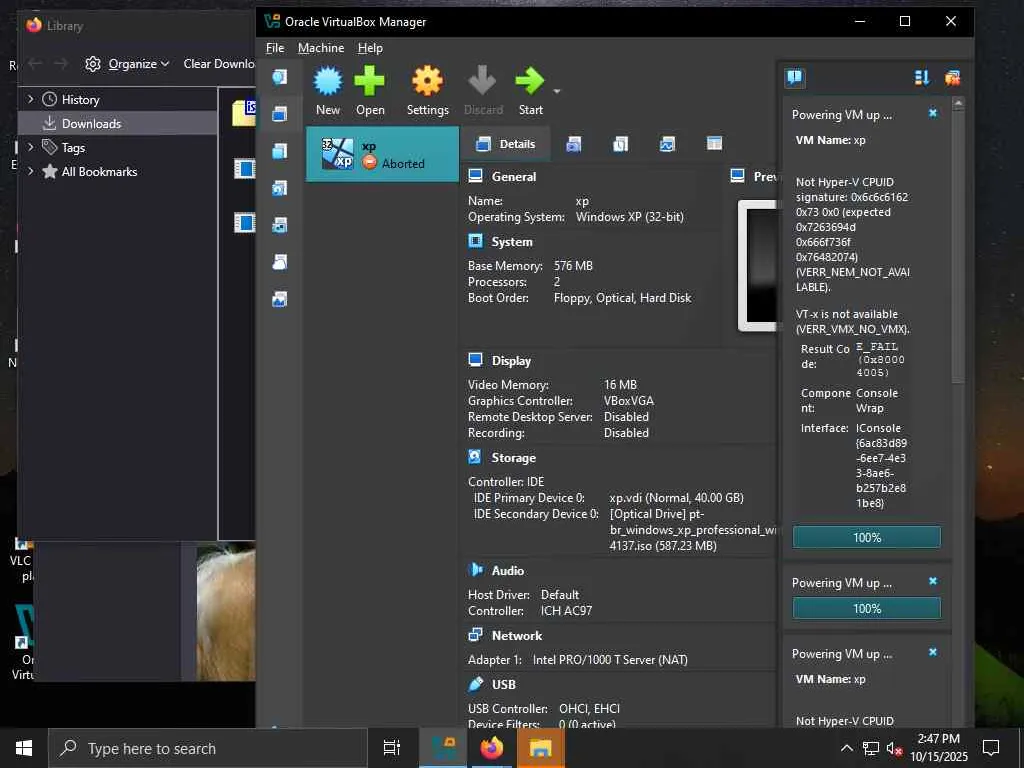Viewport: 1024px width, 768px height.
Task: Clear finished notifications with the top-right icon
Action: 952,78
